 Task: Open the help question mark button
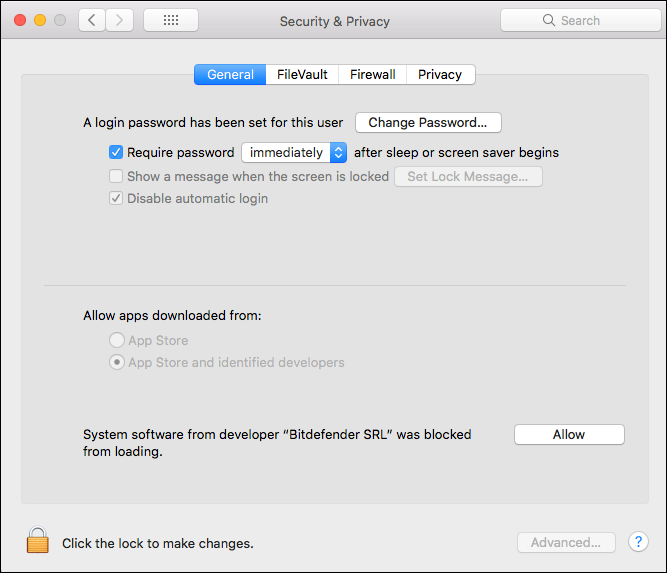pyautogui.click(x=638, y=542)
